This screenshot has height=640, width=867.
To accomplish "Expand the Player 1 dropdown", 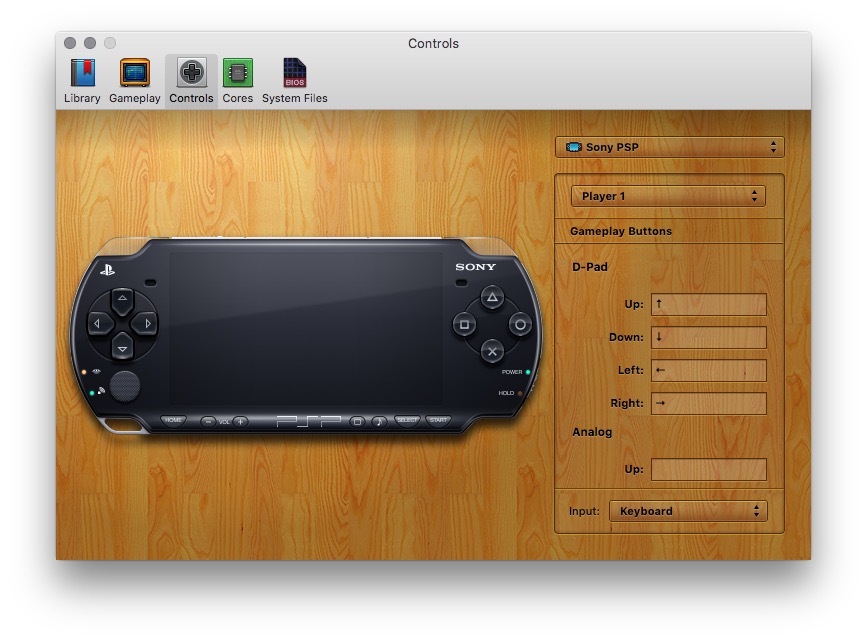I will (668, 196).
